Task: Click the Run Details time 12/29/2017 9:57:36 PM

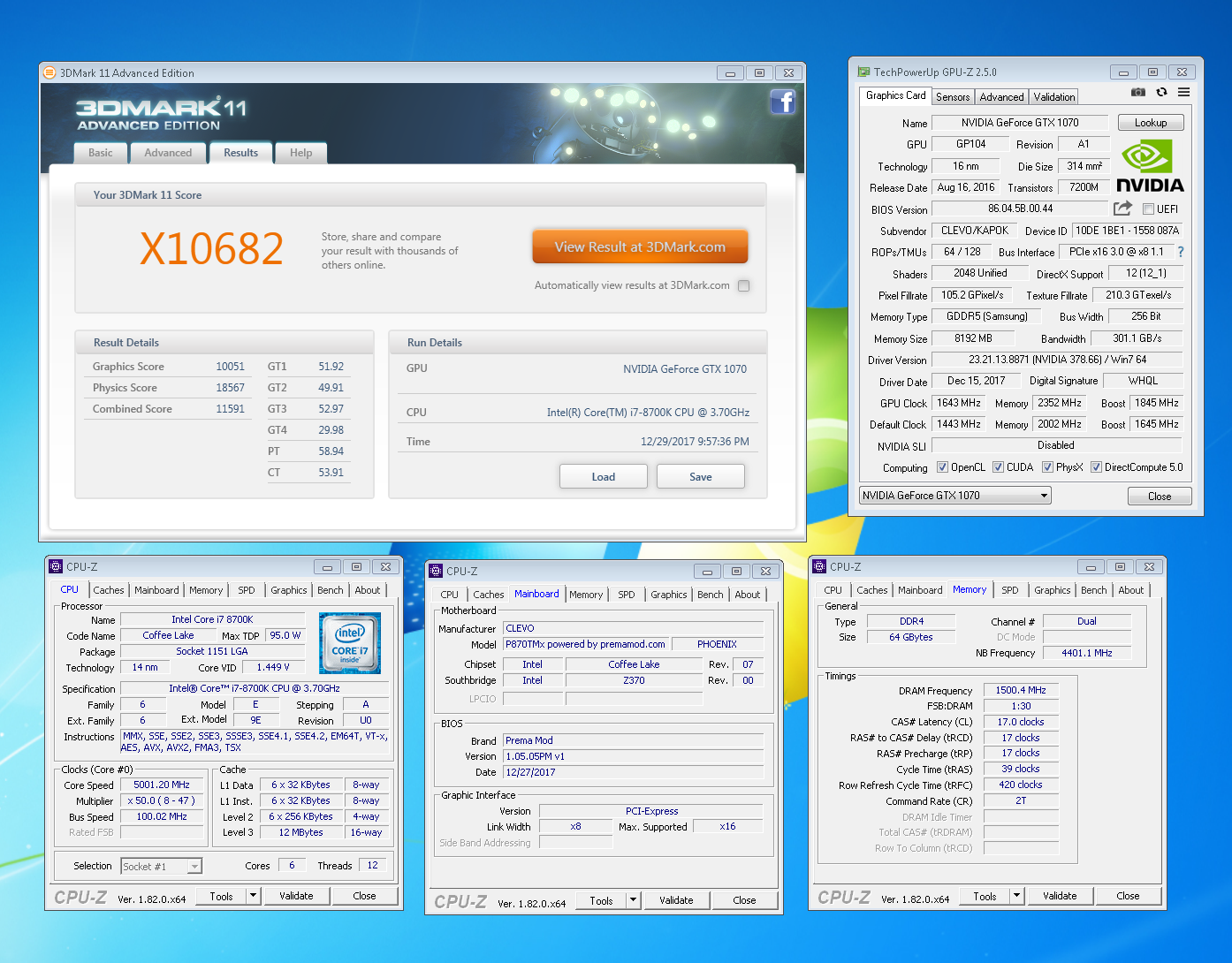Action: point(695,442)
